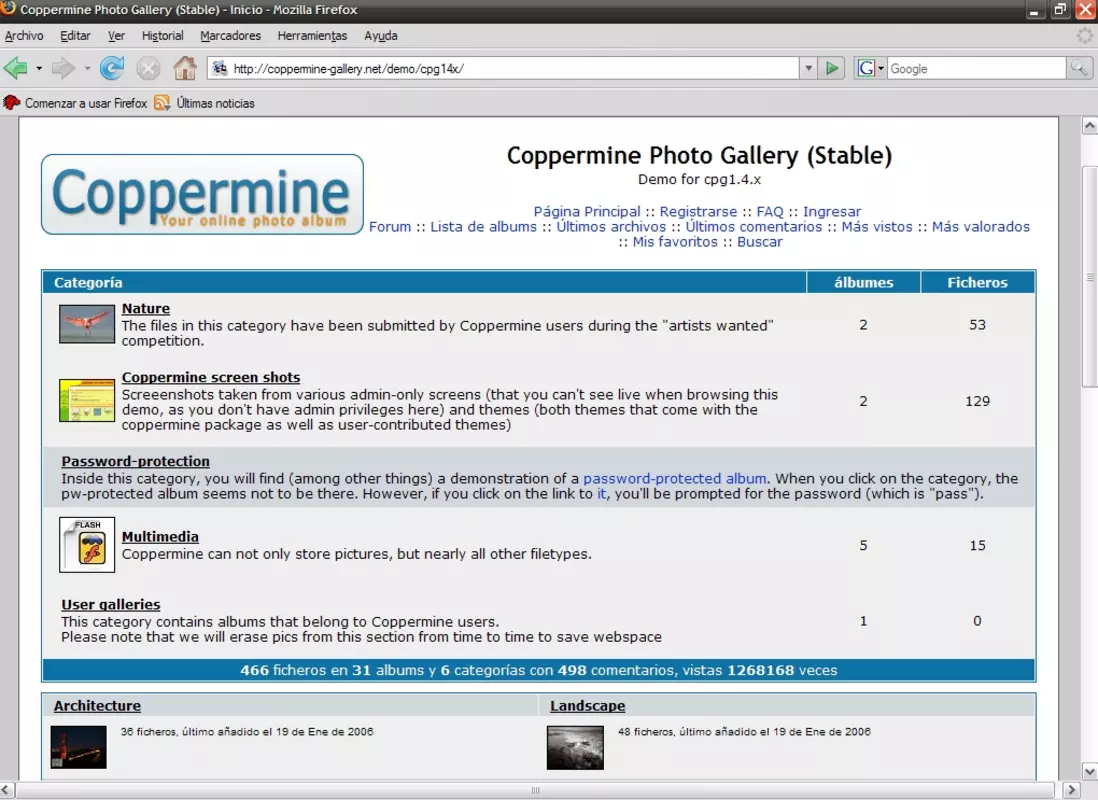Screen dimensions: 1098x800
Task: Click the 'álbumes' column header
Action: (863, 283)
